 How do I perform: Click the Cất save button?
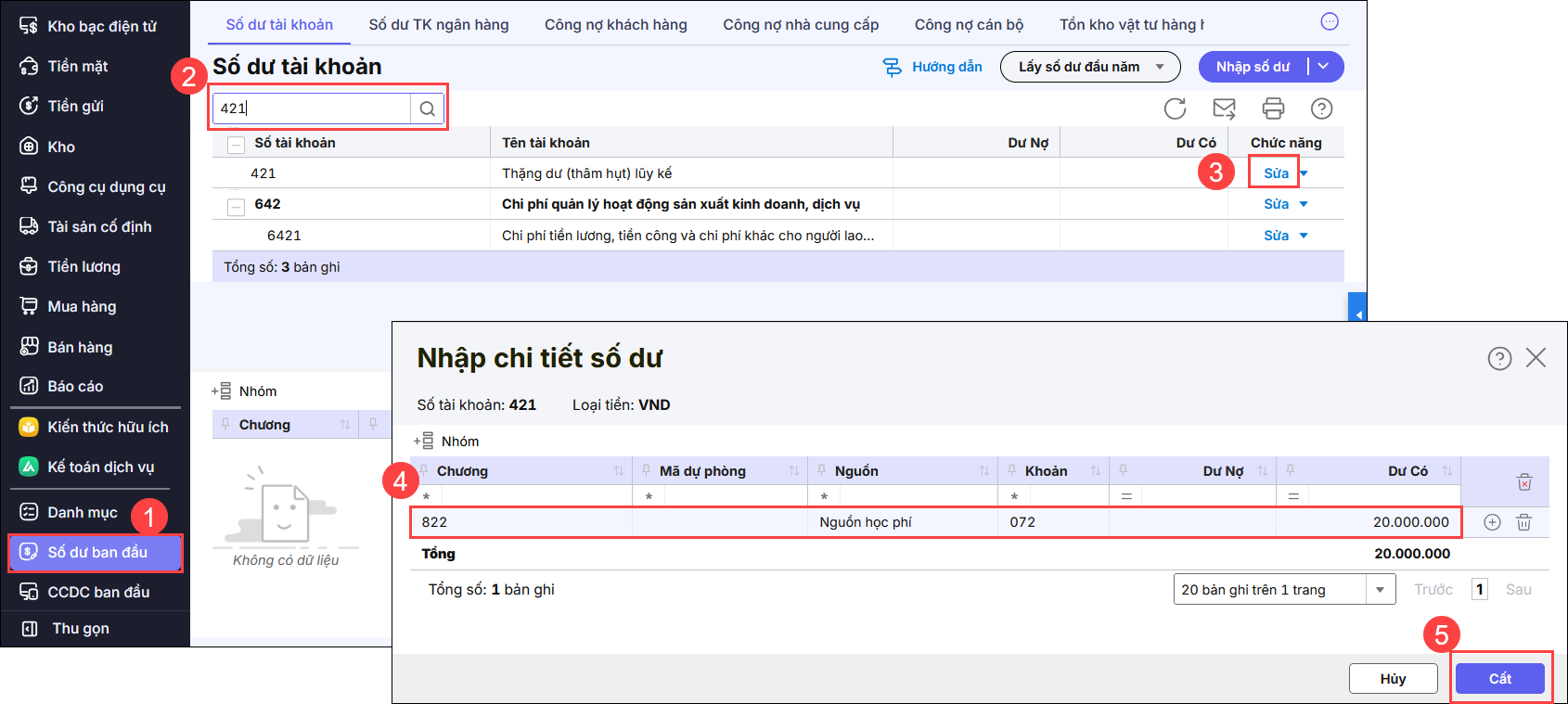tap(1499, 678)
